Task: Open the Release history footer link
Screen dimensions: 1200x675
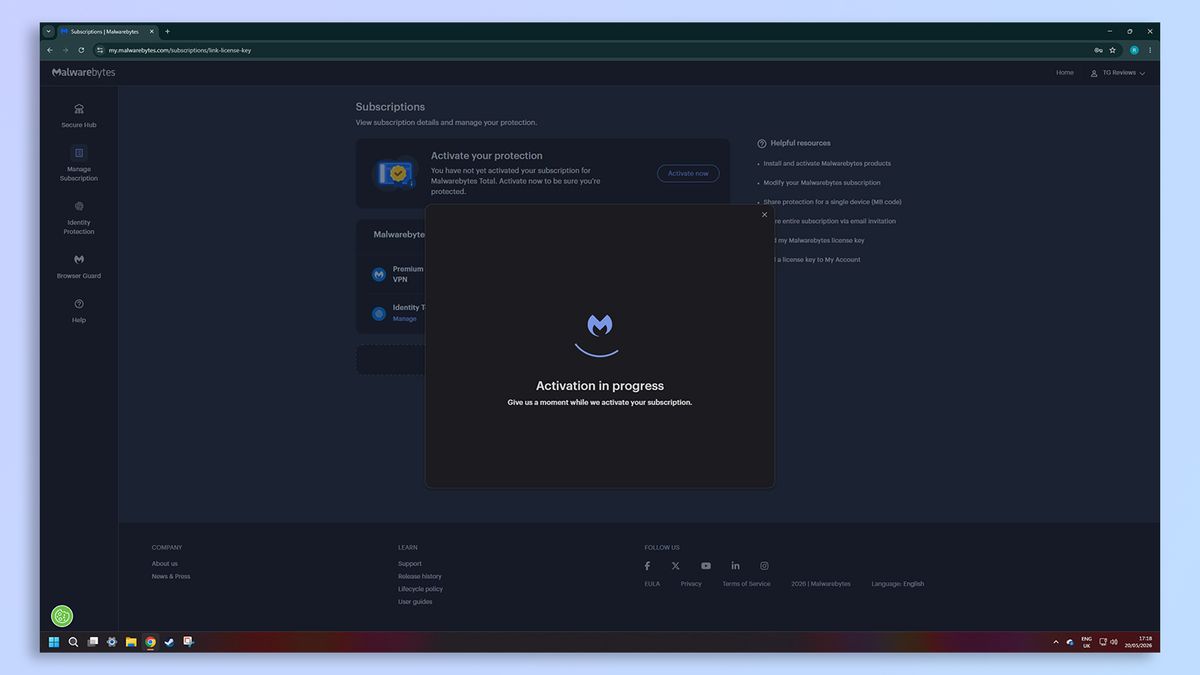Action: 420,577
